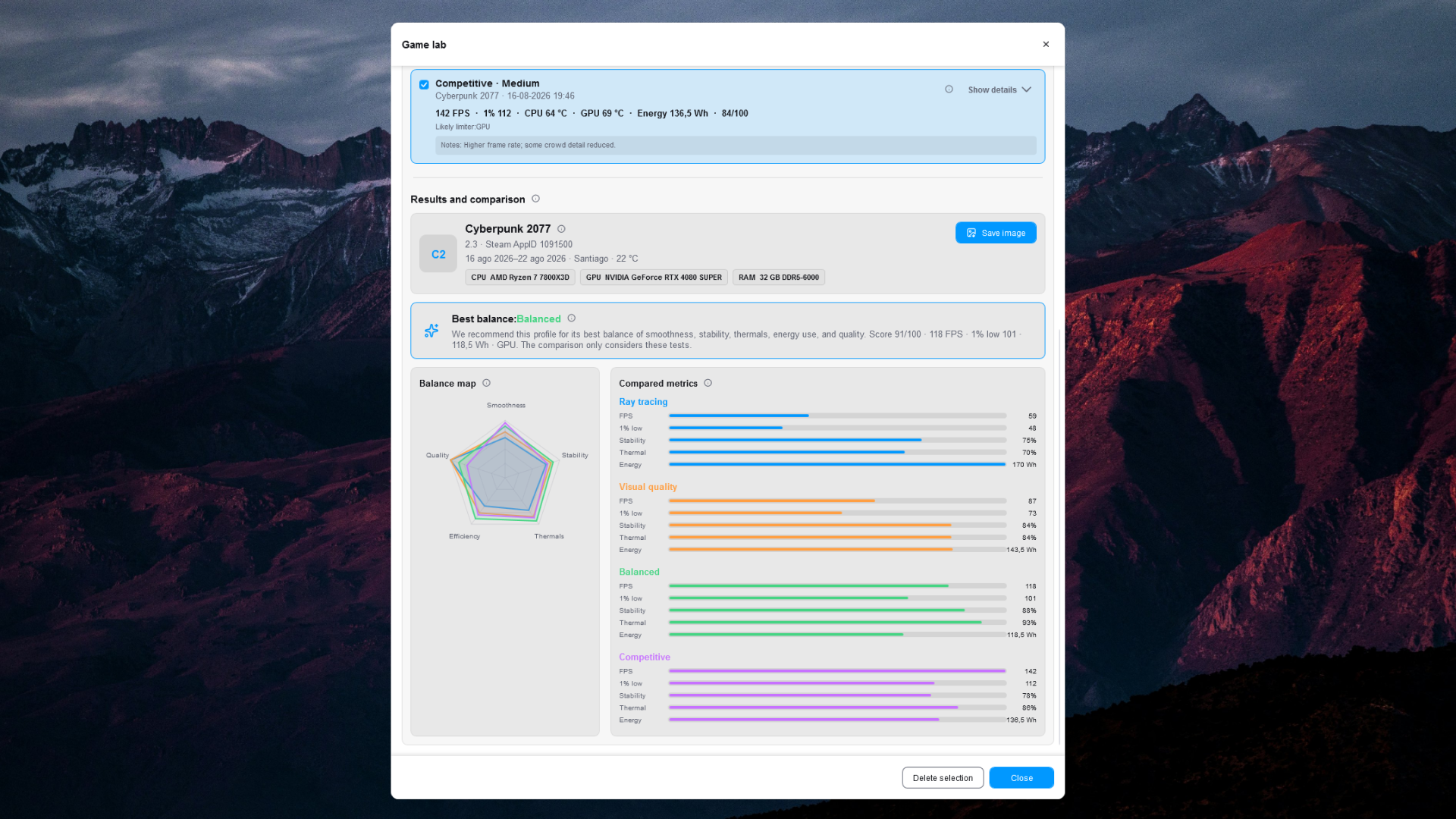Select the Ray tracing profile heading
Image resolution: width=1456 pixels, height=819 pixels.
[x=643, y=402]
